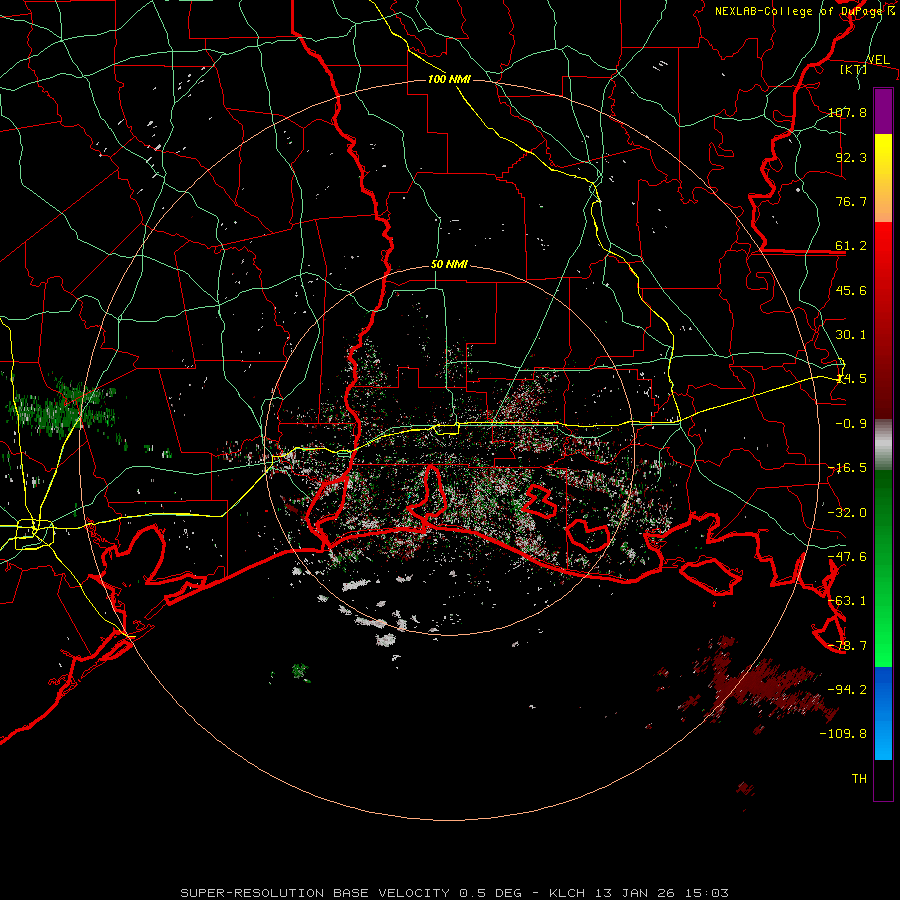Click the -32.0 velocity scale value
This screenshot has height=900, width=900.
click(x=847, y=513)
